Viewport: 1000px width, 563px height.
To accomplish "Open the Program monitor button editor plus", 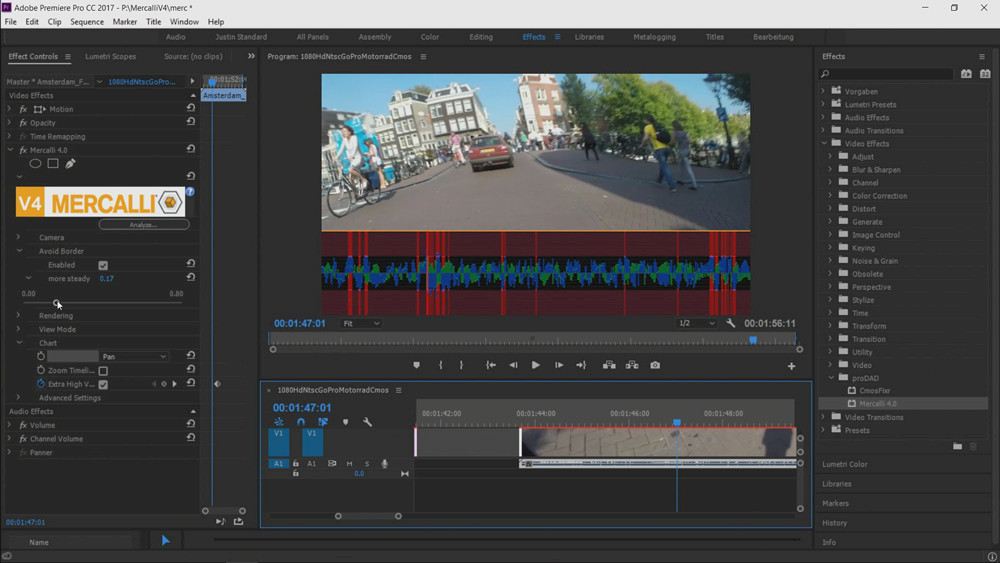I will point(791,367).
